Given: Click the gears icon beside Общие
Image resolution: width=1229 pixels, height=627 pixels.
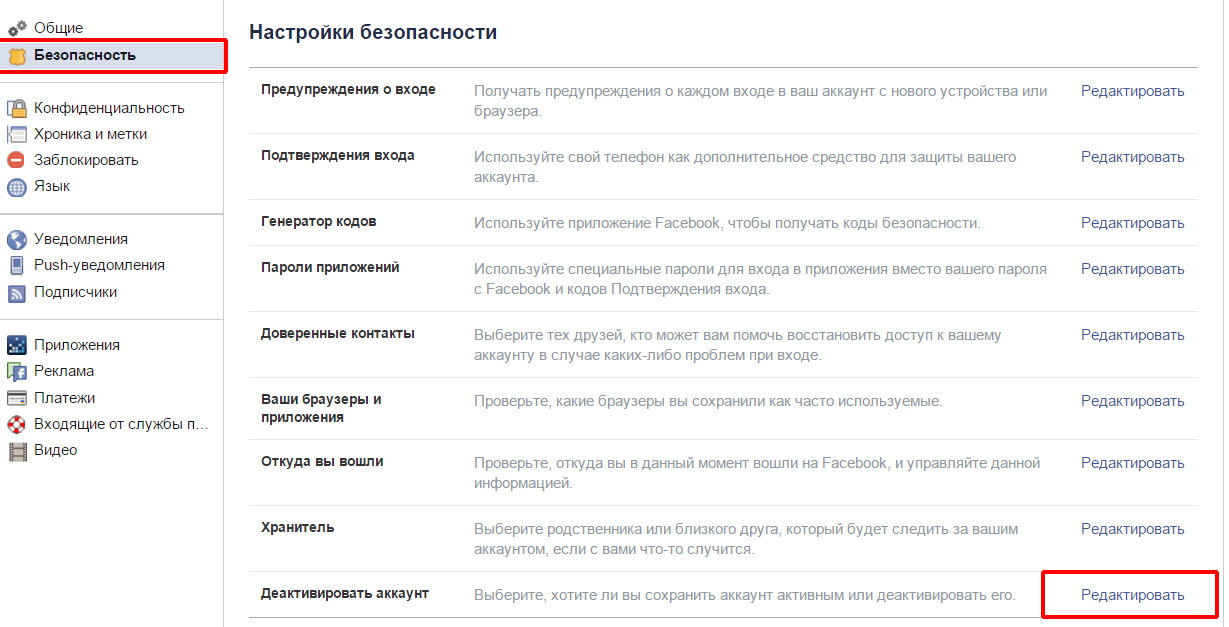Looking at the screenshot, I should (x=17, y=28).
